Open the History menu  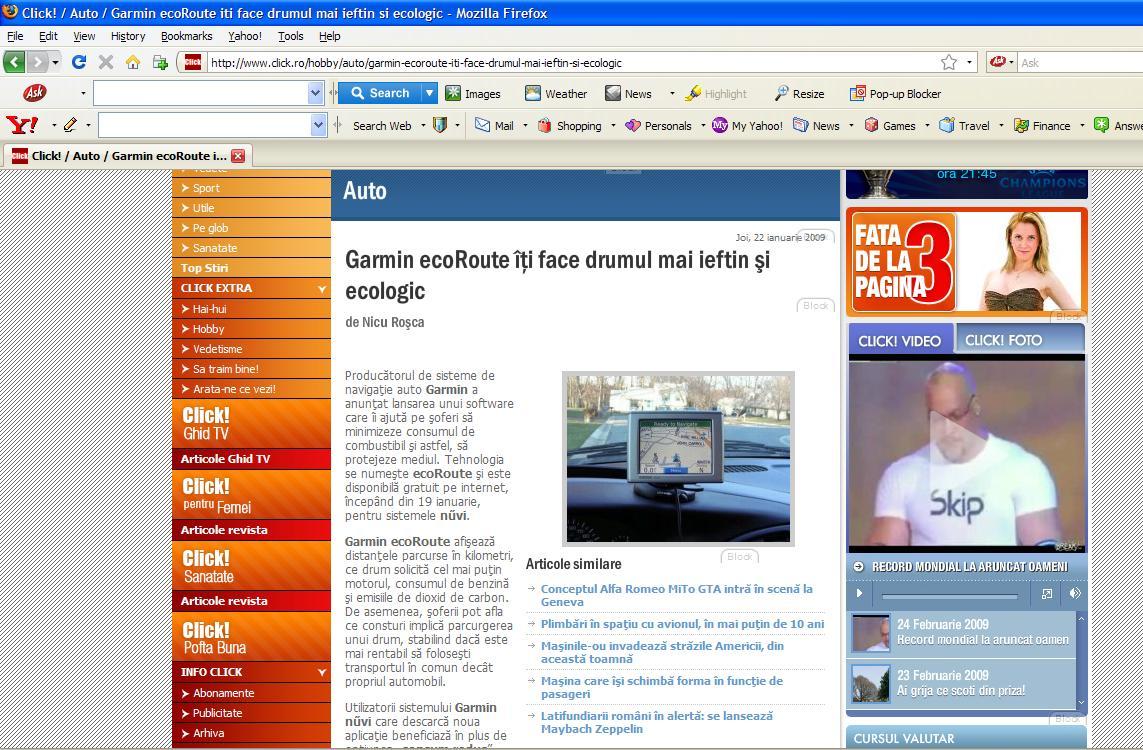point(128,36)
